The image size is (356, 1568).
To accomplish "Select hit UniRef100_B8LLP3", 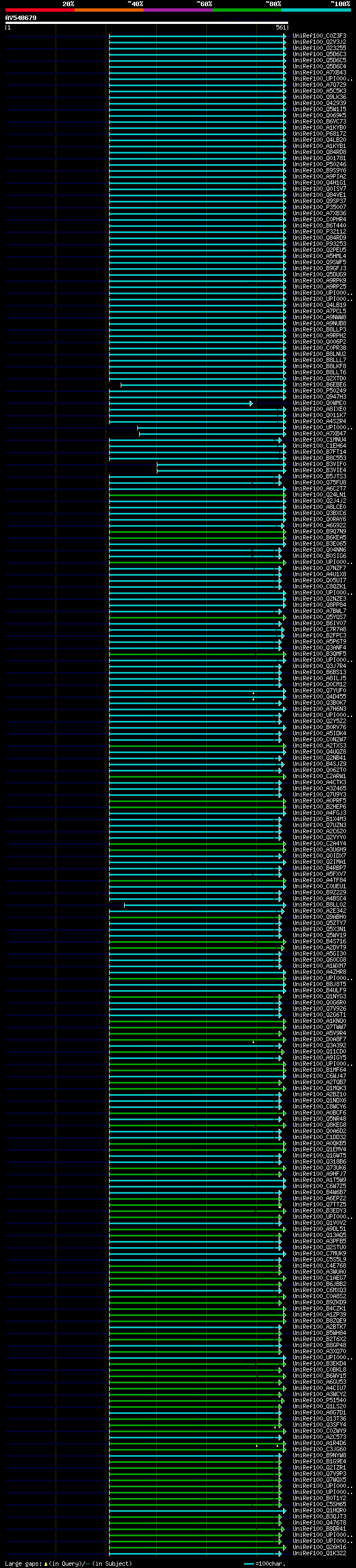I will [319, 329].
